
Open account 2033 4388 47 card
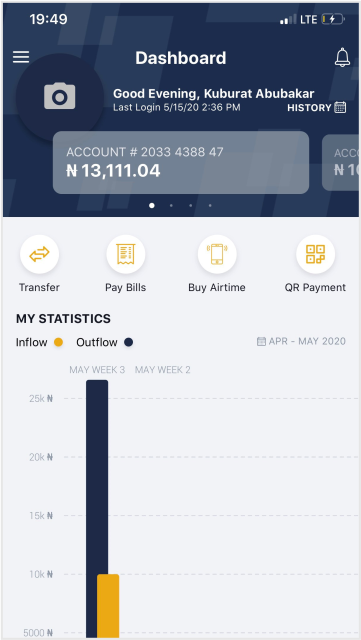coord(181,162)
